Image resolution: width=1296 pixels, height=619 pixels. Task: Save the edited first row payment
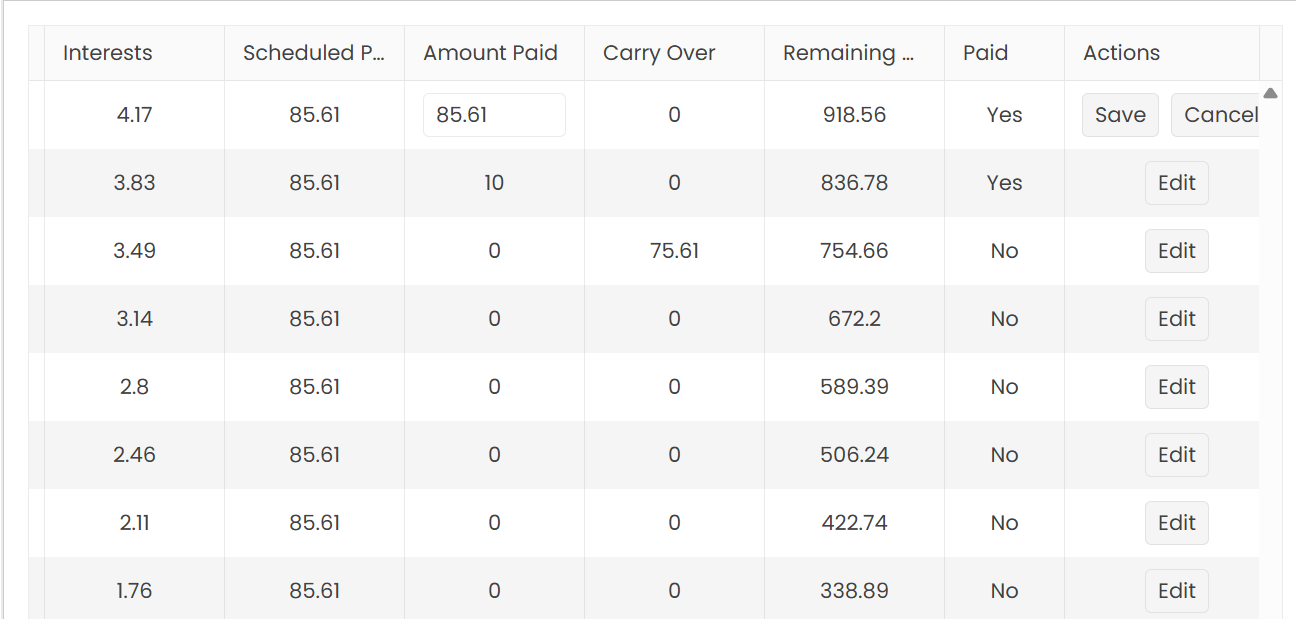click(x=1120, y=115)
